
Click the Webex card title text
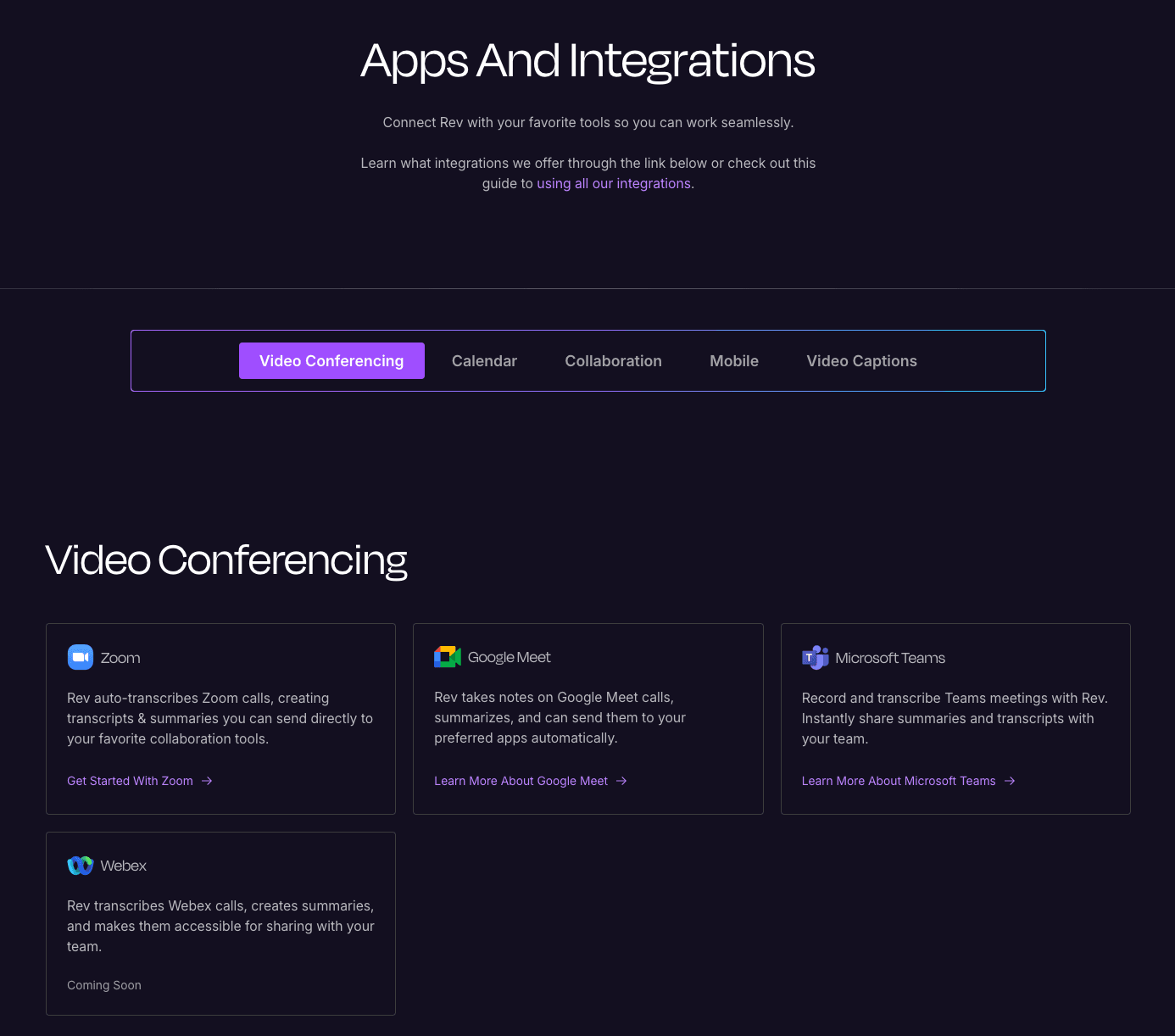point(124,866)
